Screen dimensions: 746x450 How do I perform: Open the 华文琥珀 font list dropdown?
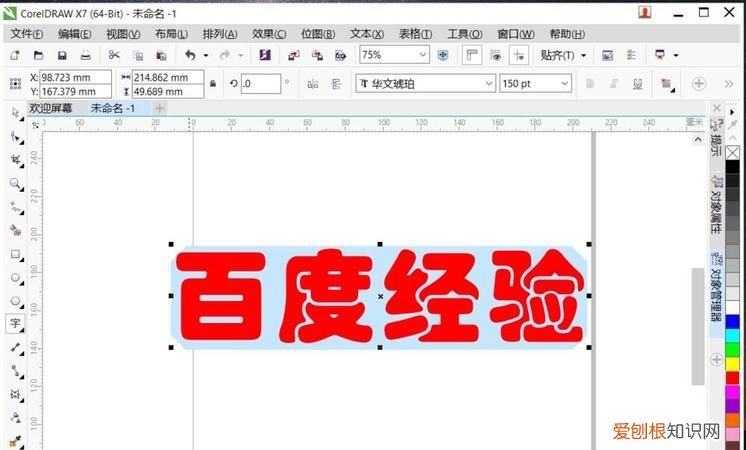489,84
